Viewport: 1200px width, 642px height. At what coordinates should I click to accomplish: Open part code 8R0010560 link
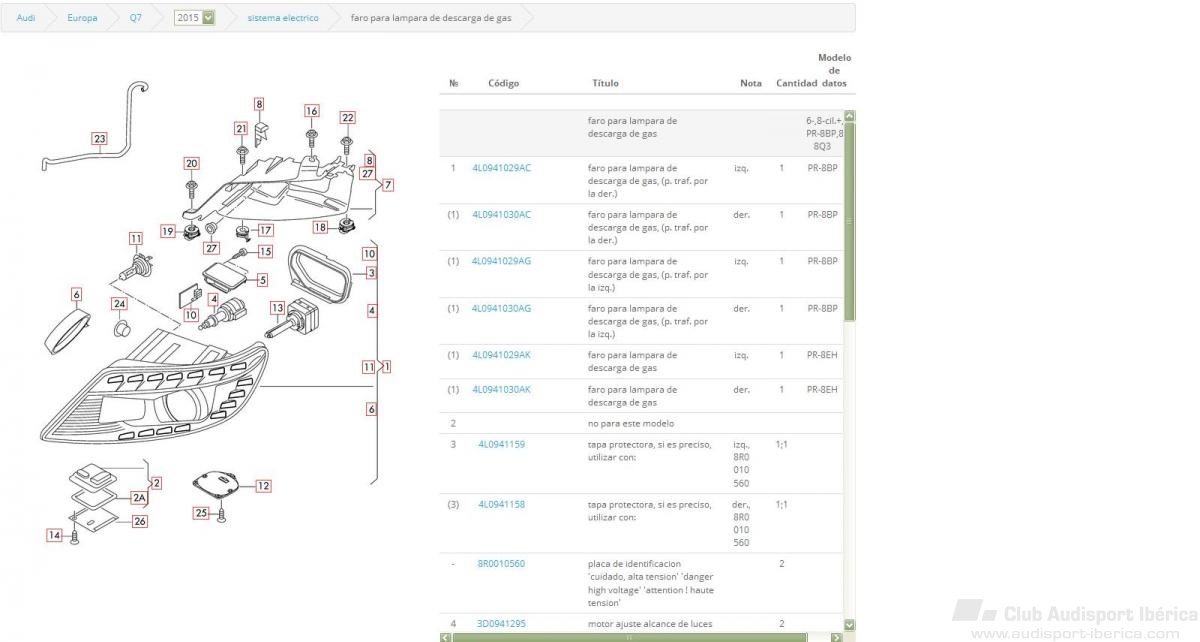tap(501, 564)
